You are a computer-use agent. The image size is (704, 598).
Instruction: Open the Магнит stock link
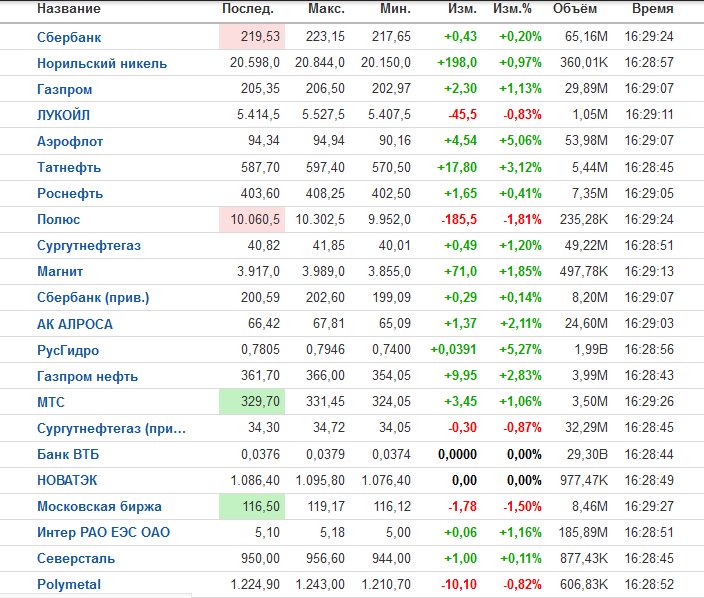(60, 272)
